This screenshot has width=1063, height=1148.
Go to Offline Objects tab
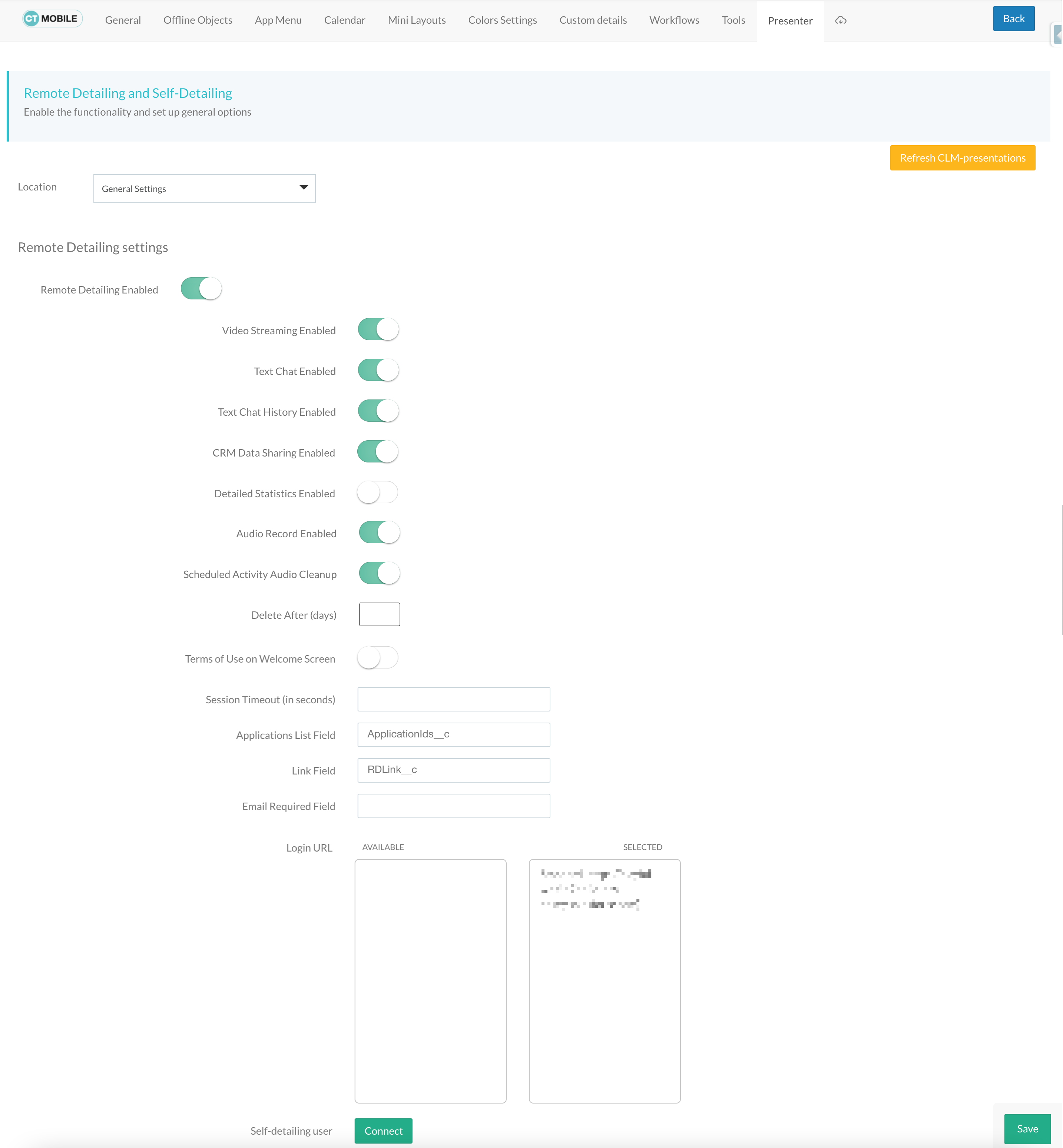198,20
